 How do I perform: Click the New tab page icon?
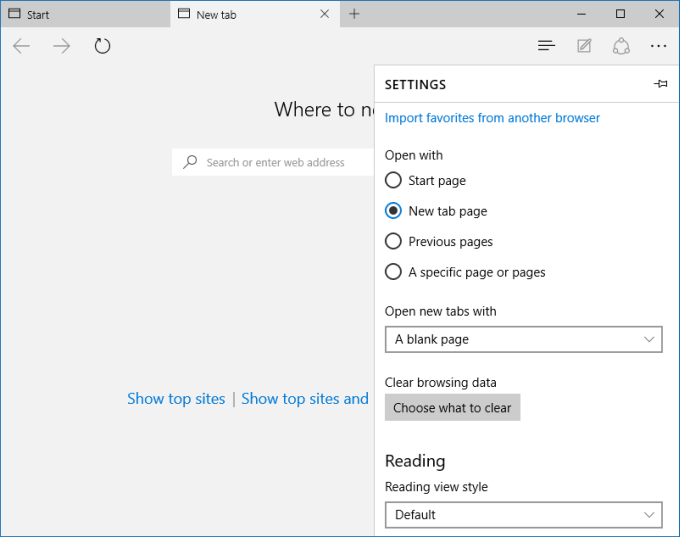pos(184,13)
